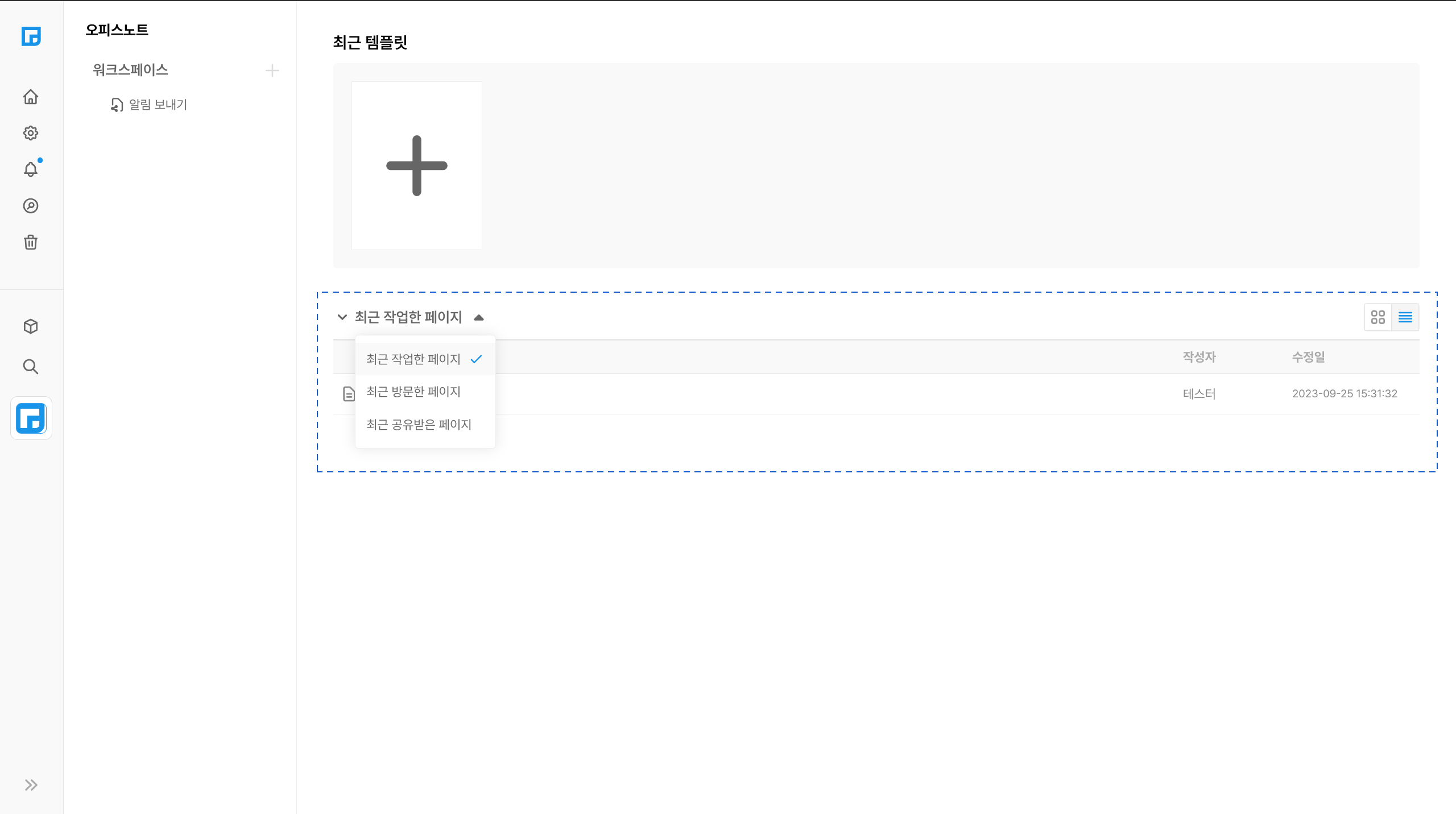Image resolution: width=1456 pixels, height=814 pixels.
Task: Collapse the 최근 작업한 페이지 section chevron
Action: pyautogui.click(x=342, y=317)
